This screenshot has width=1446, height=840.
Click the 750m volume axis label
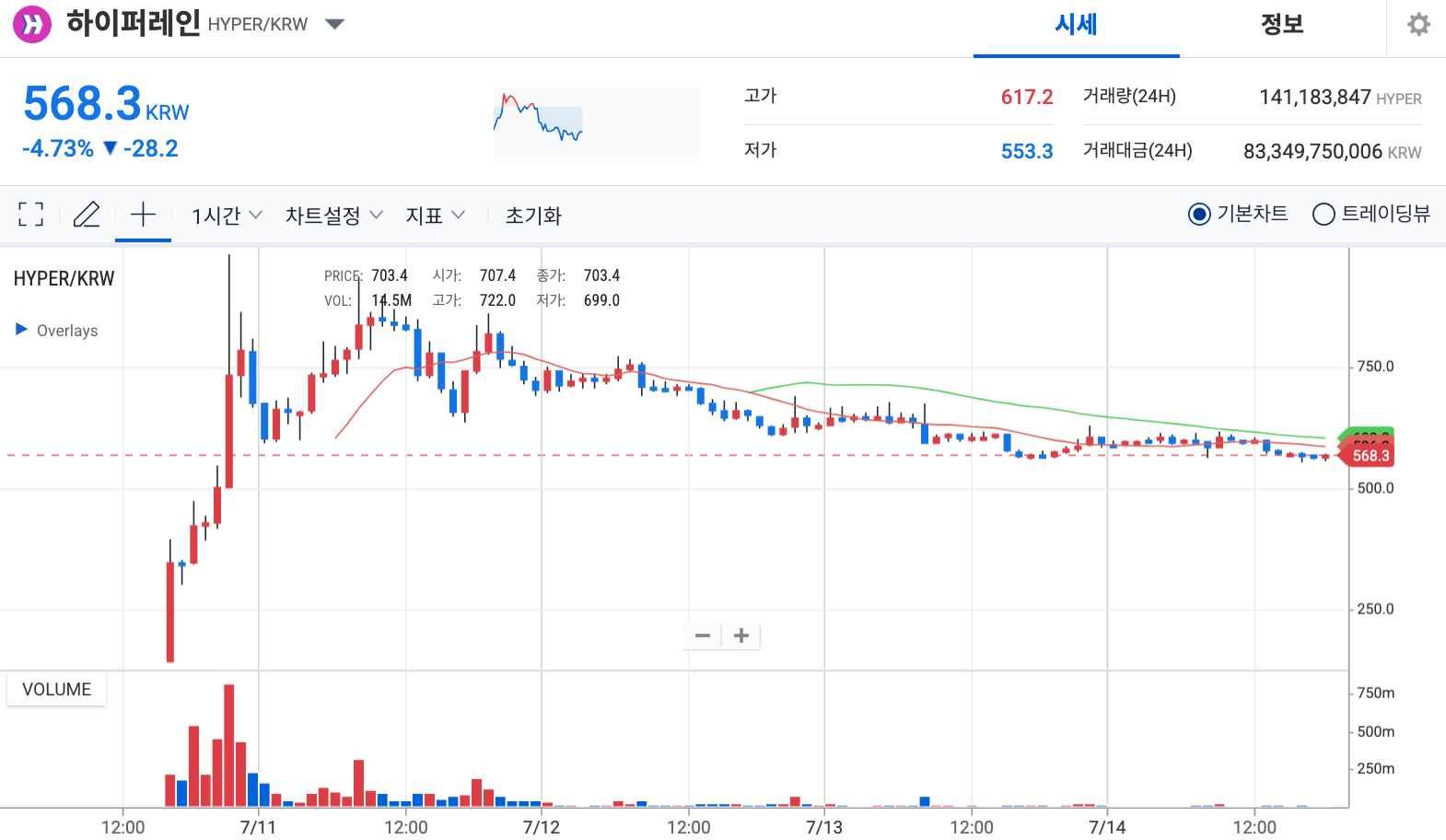click(x=1376, y=693)
